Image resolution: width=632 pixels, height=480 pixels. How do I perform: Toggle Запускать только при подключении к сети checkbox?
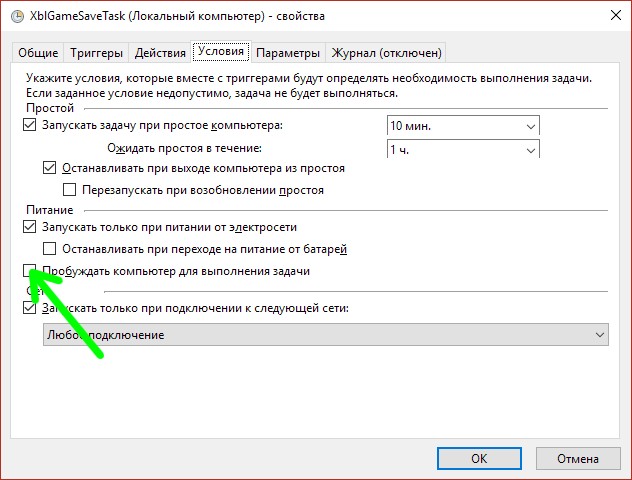(x=28, y=309)
